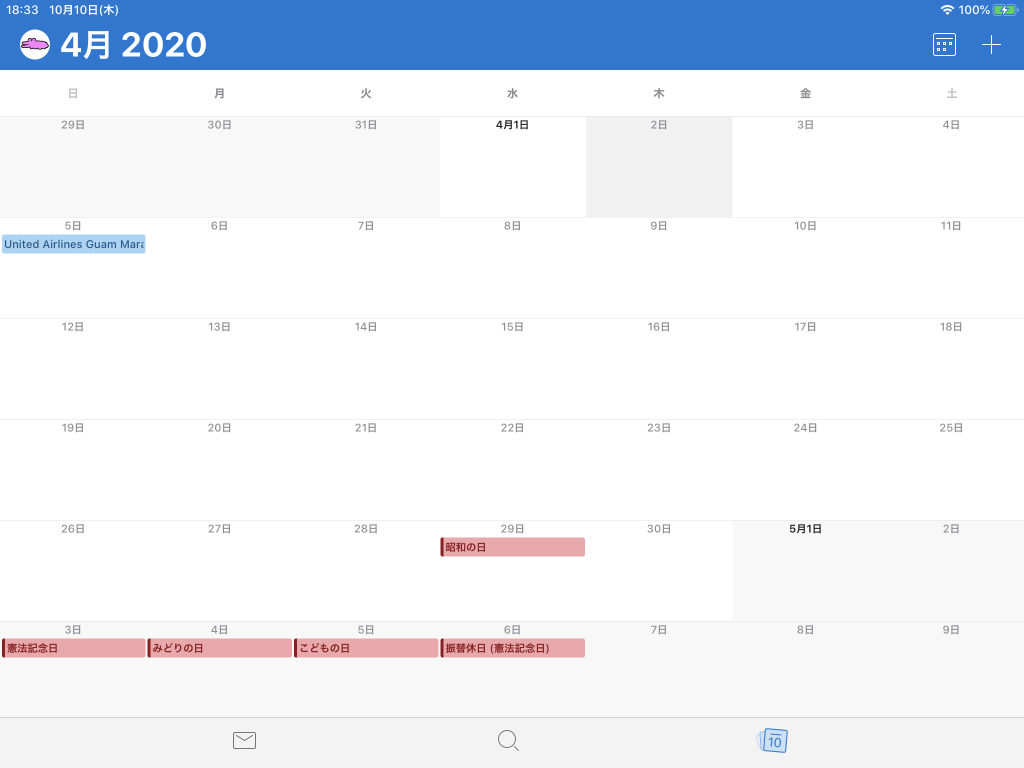Open the calendar view switcher icon
The height and width of the screenshot is (768, 1024).
(944, 45)
